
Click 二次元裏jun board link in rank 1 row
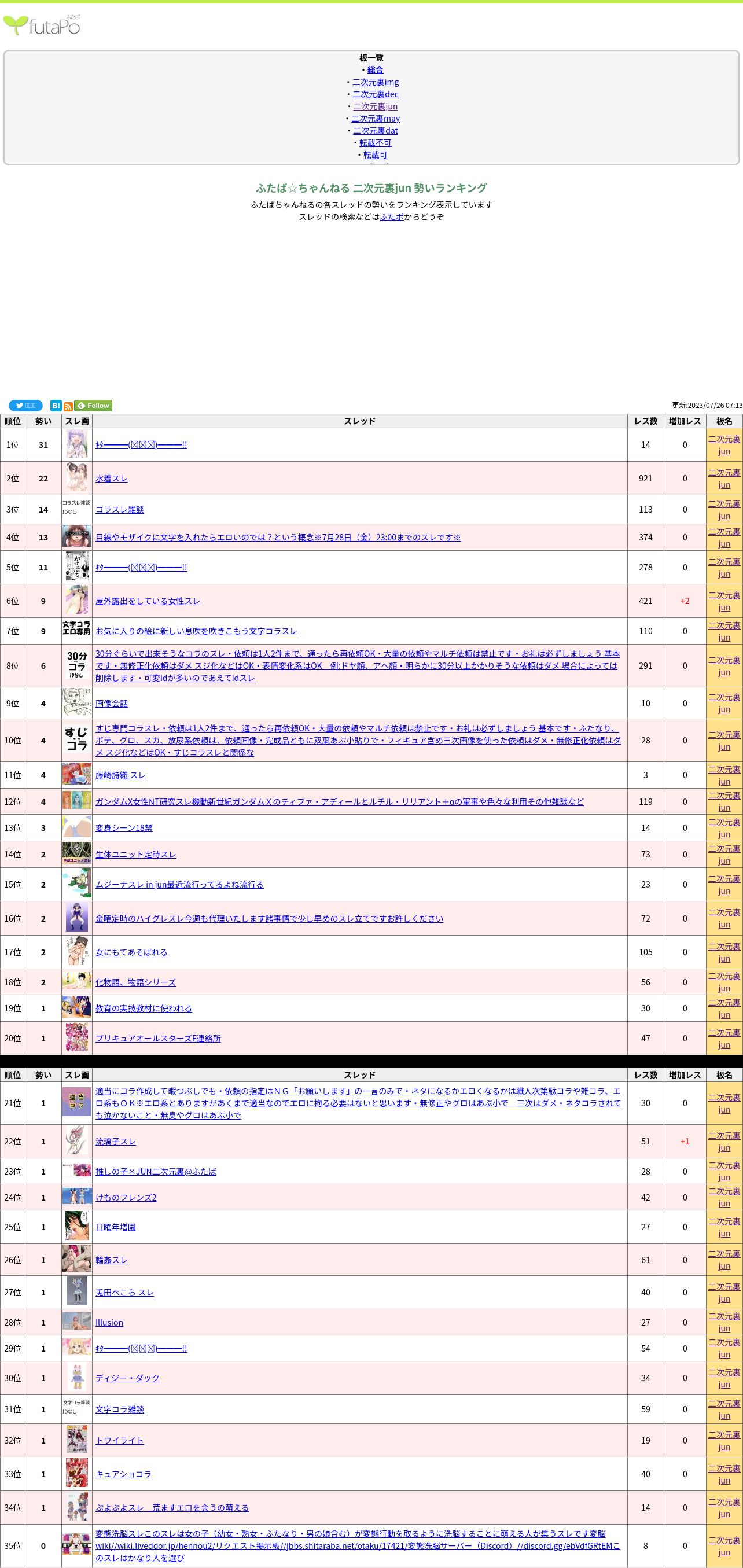[x=724, y=445]
